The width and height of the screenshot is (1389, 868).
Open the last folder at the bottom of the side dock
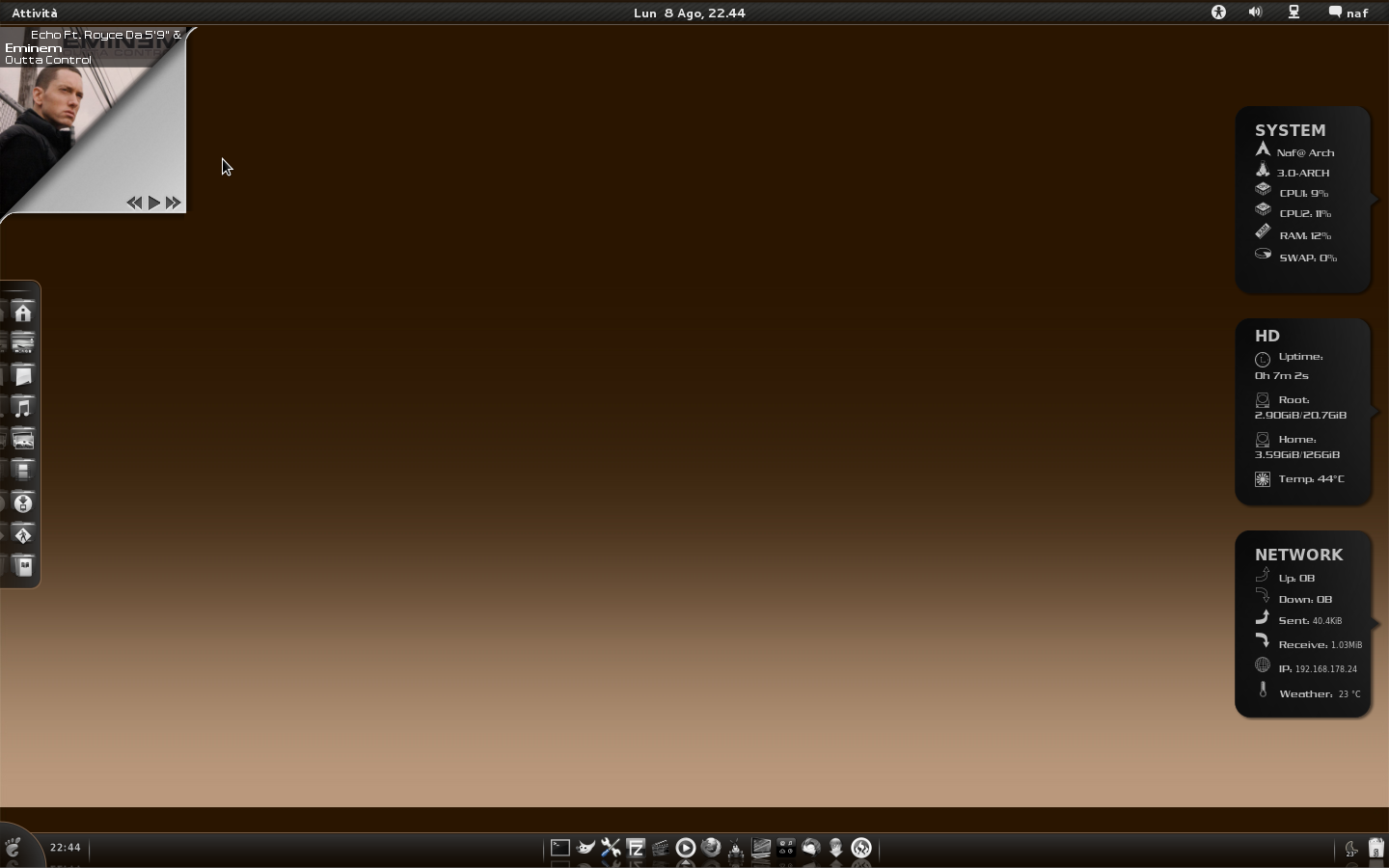tap(23, 567)
